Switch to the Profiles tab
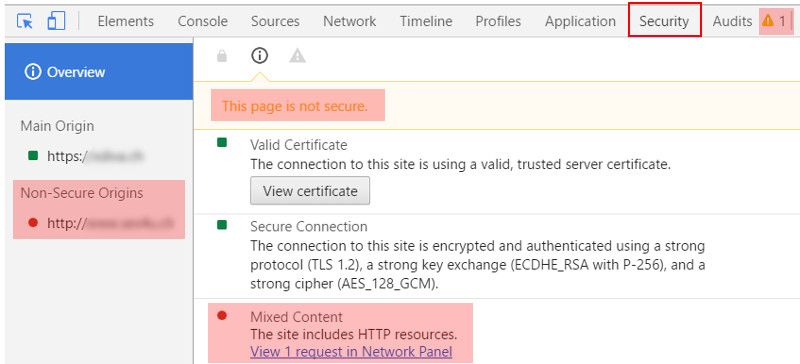800x364 pixels. pyautogui.click(x=498, y=21)
